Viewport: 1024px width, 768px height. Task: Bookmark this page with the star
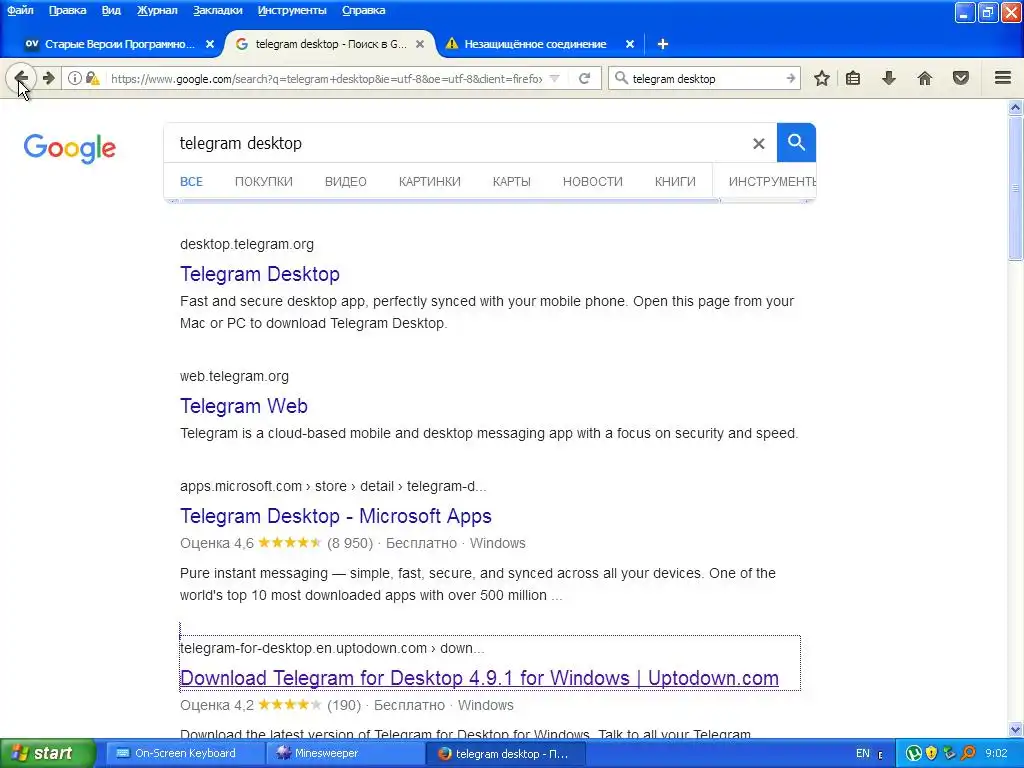tap(822, 78)
